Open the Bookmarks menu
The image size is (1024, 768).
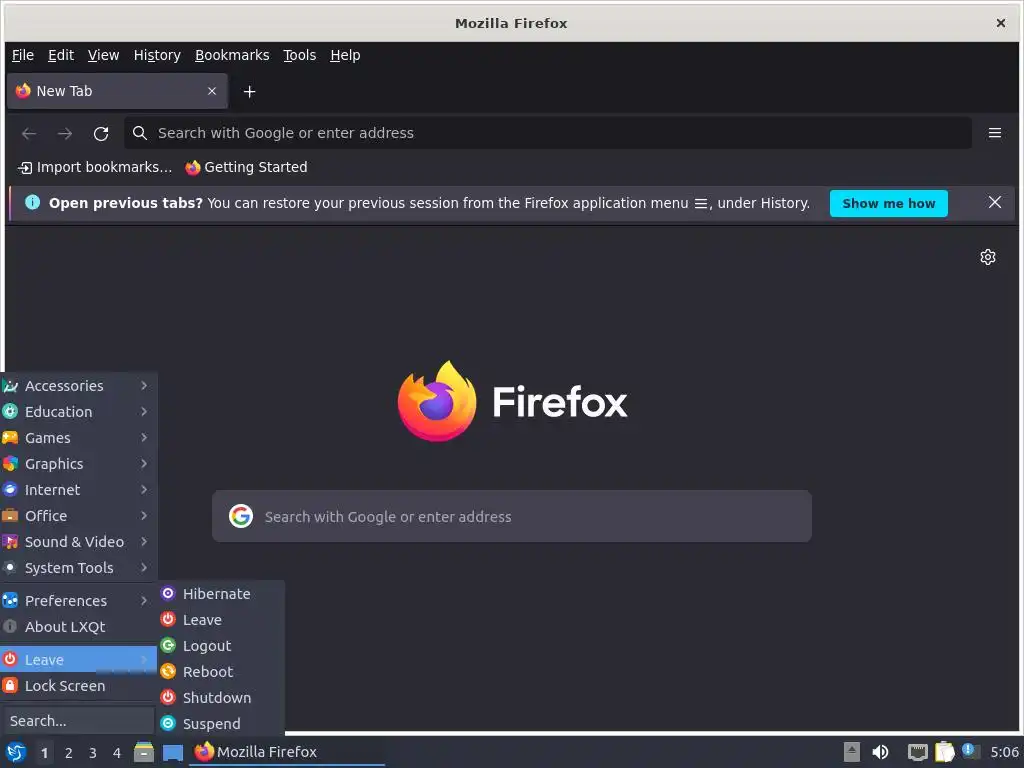(x=232, y=56)
